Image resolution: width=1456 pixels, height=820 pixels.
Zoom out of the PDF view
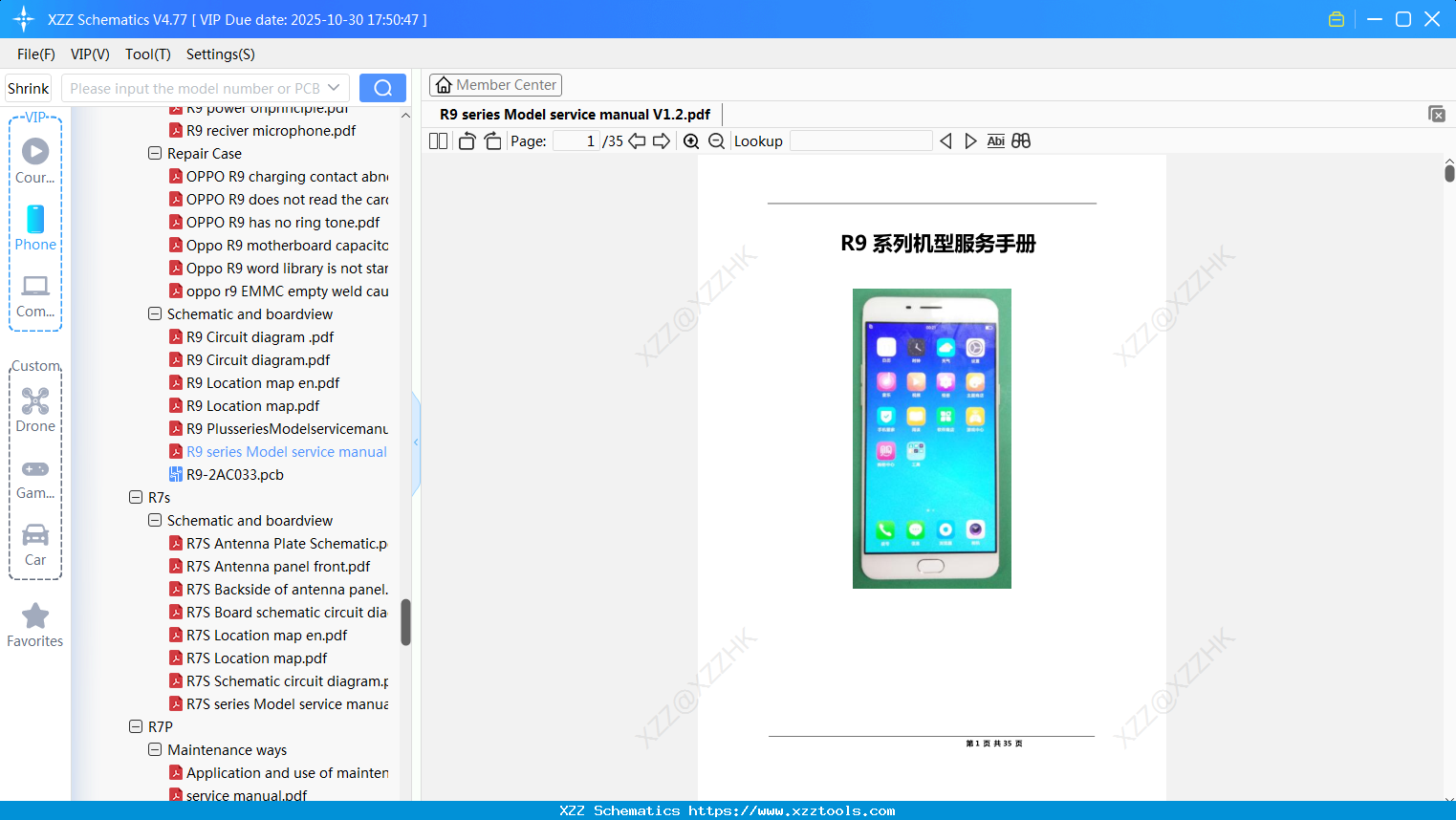pyautogui.click(x=715, y=140)
